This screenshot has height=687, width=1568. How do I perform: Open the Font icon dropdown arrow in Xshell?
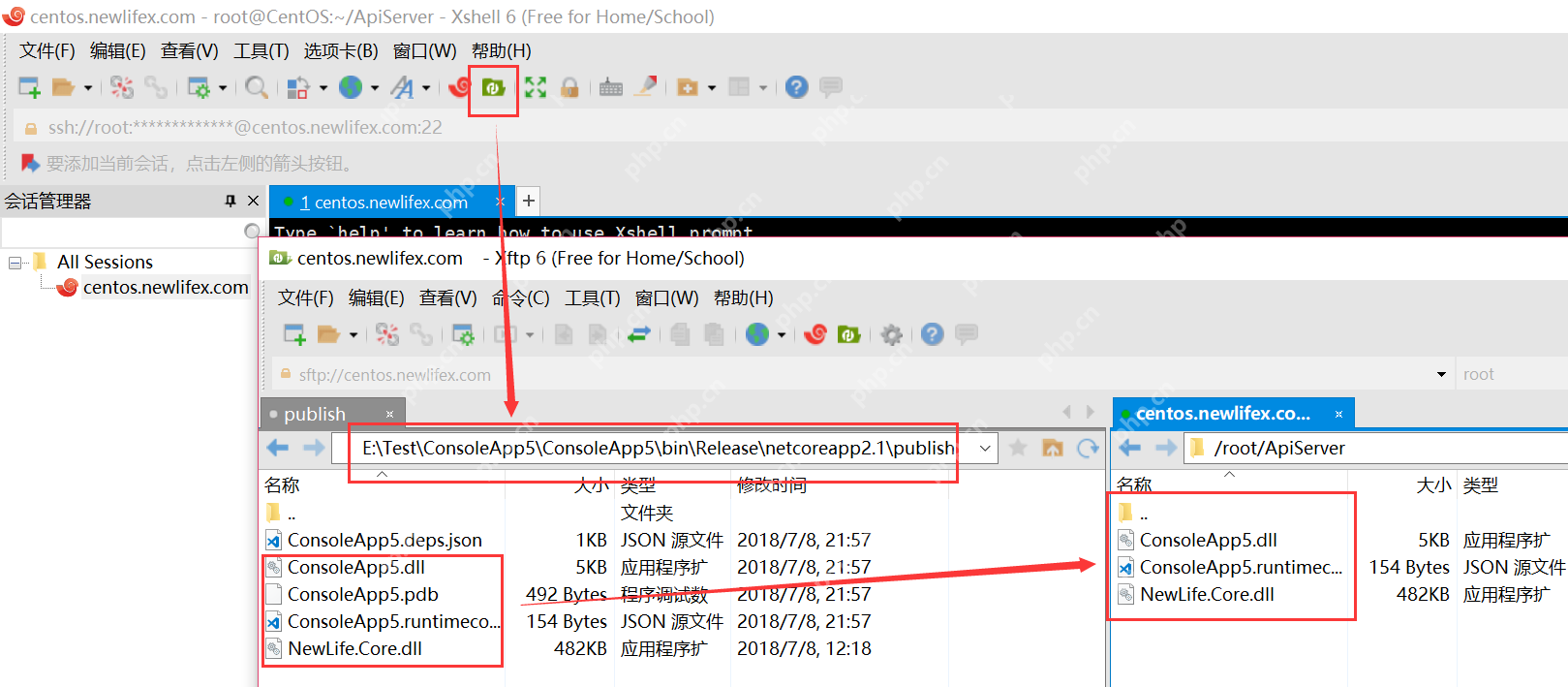tap(426, 87)
